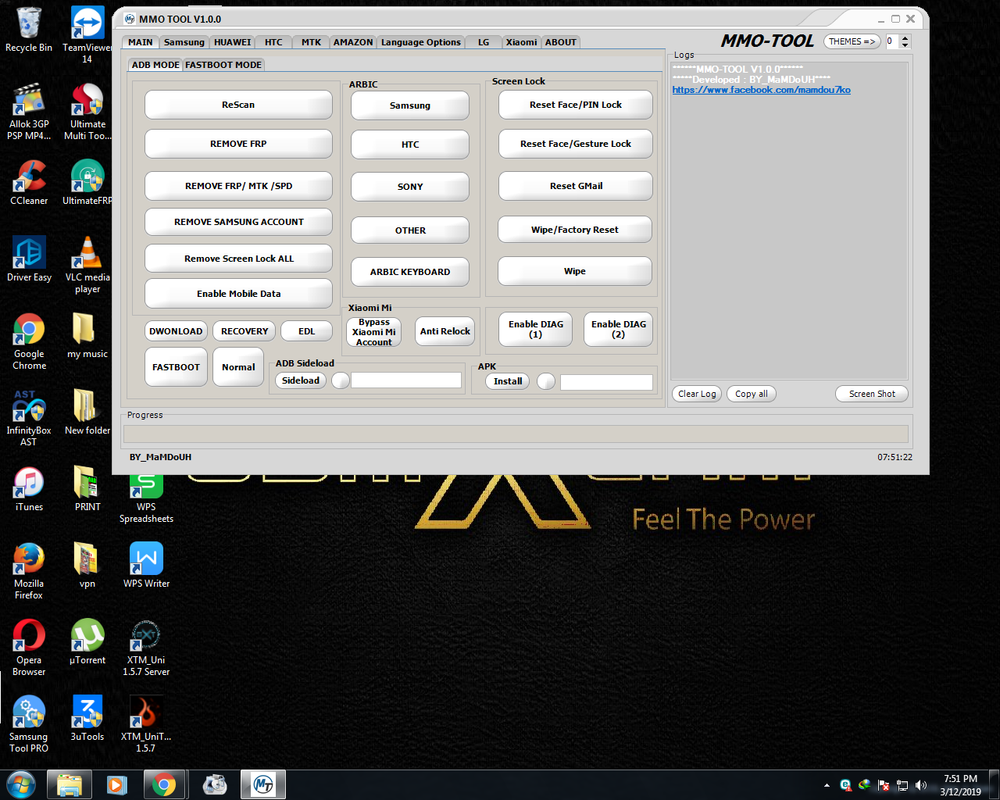This screenshot has width=1000, height=800.
Task: Launch WPS Writer from desktop
Action: coord(146,565)
